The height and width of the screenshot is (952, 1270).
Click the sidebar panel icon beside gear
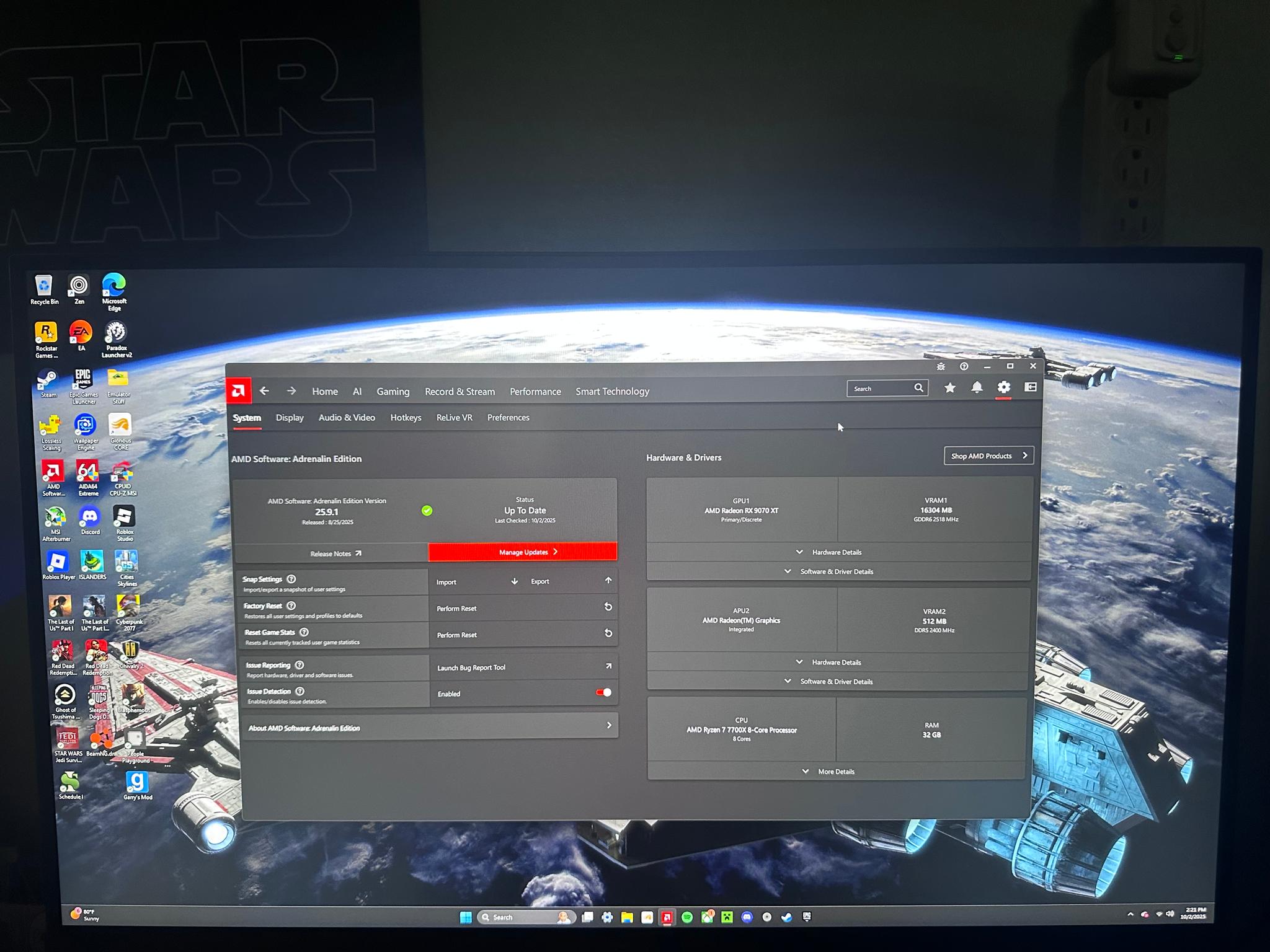1030,387
